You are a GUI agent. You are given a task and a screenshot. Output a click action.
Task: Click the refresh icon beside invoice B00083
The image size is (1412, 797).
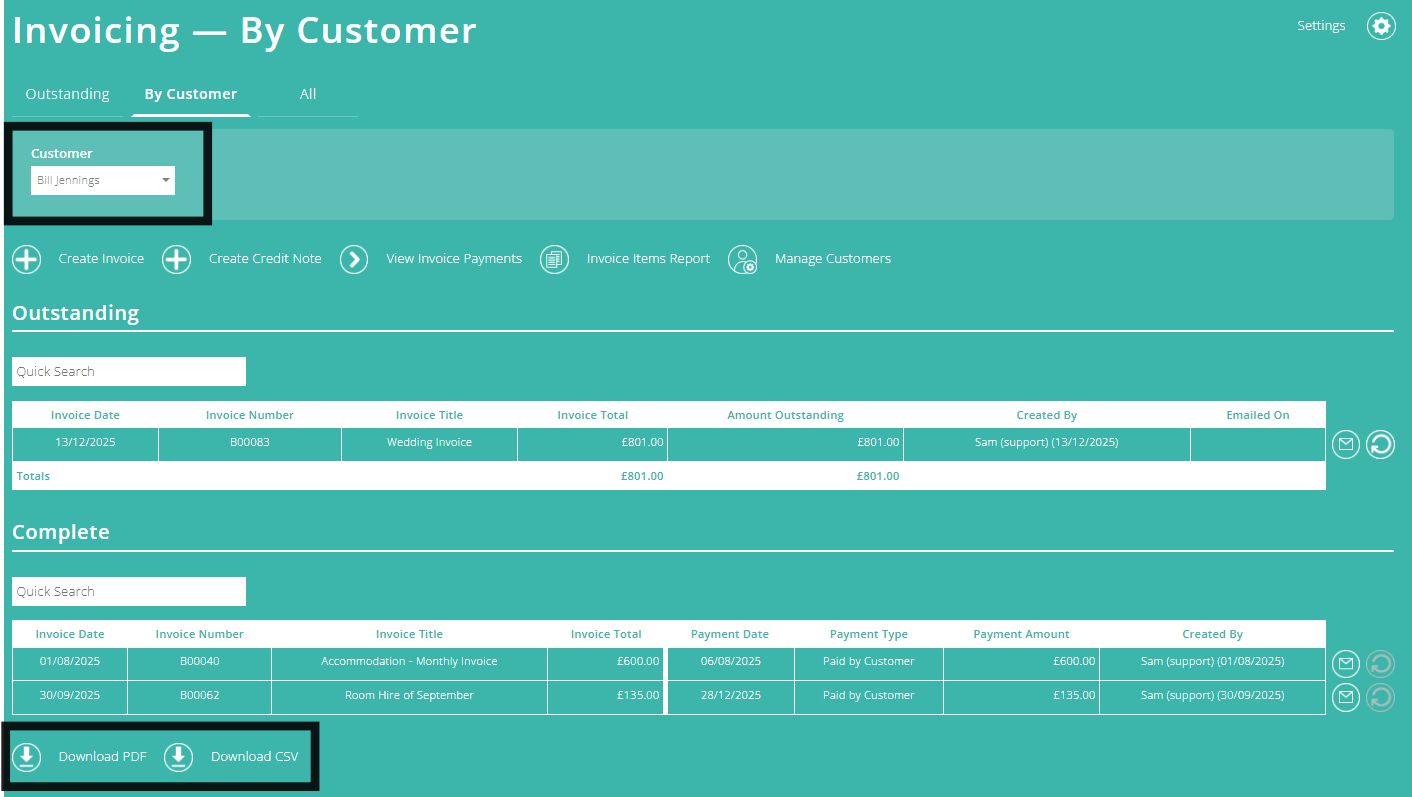click(1380, 444)
